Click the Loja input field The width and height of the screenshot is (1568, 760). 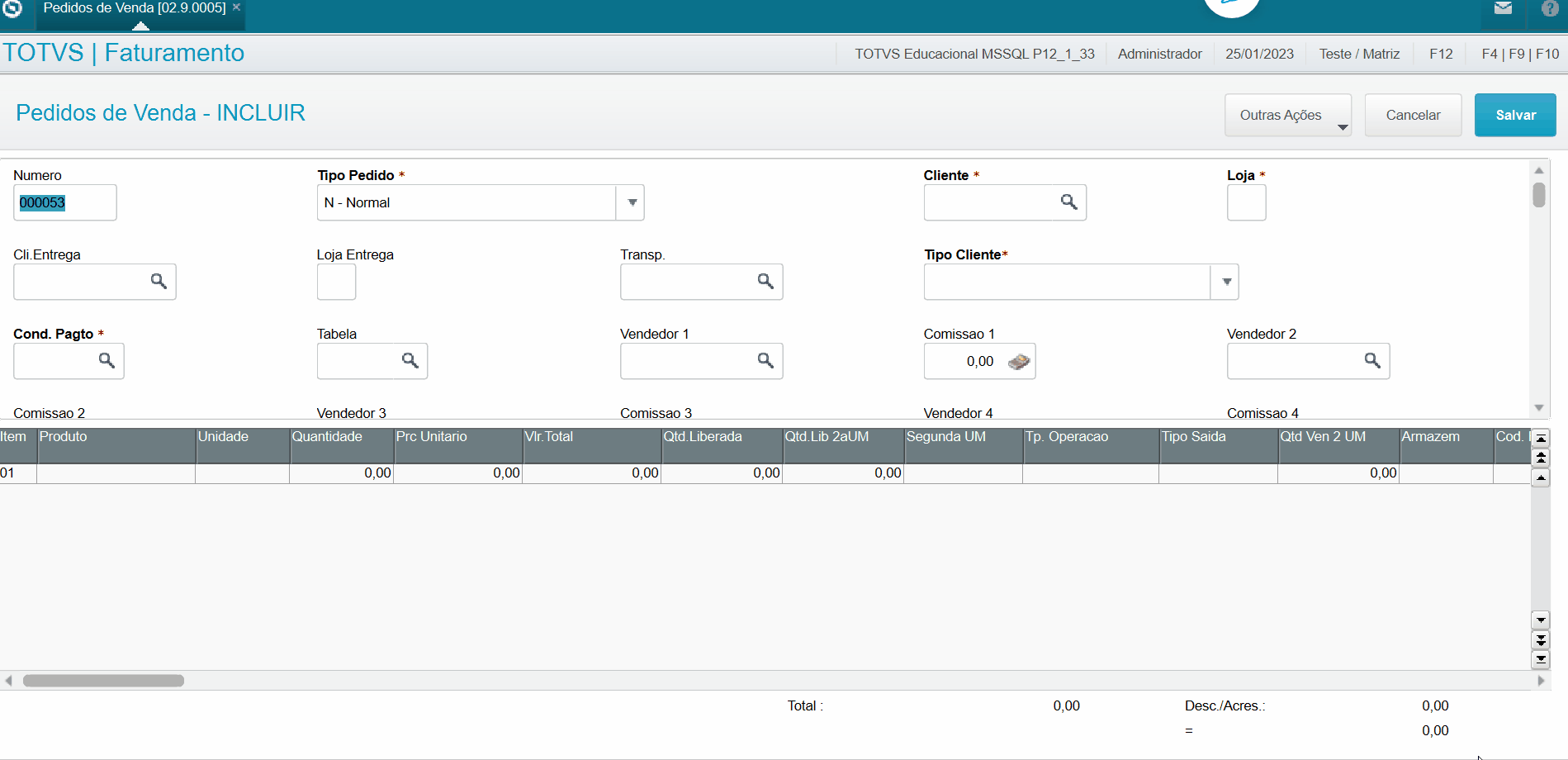coord(1246,202)
